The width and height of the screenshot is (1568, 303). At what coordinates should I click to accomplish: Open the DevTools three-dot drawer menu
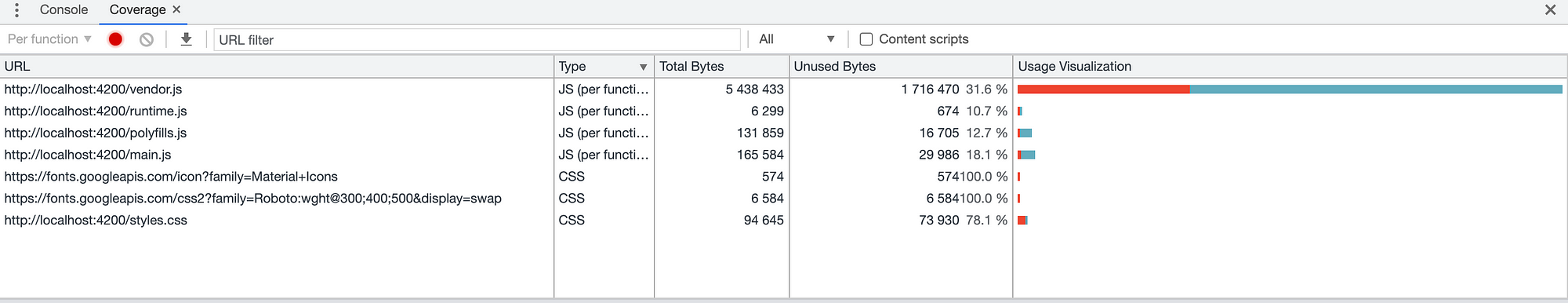click(x=16, y=10)
